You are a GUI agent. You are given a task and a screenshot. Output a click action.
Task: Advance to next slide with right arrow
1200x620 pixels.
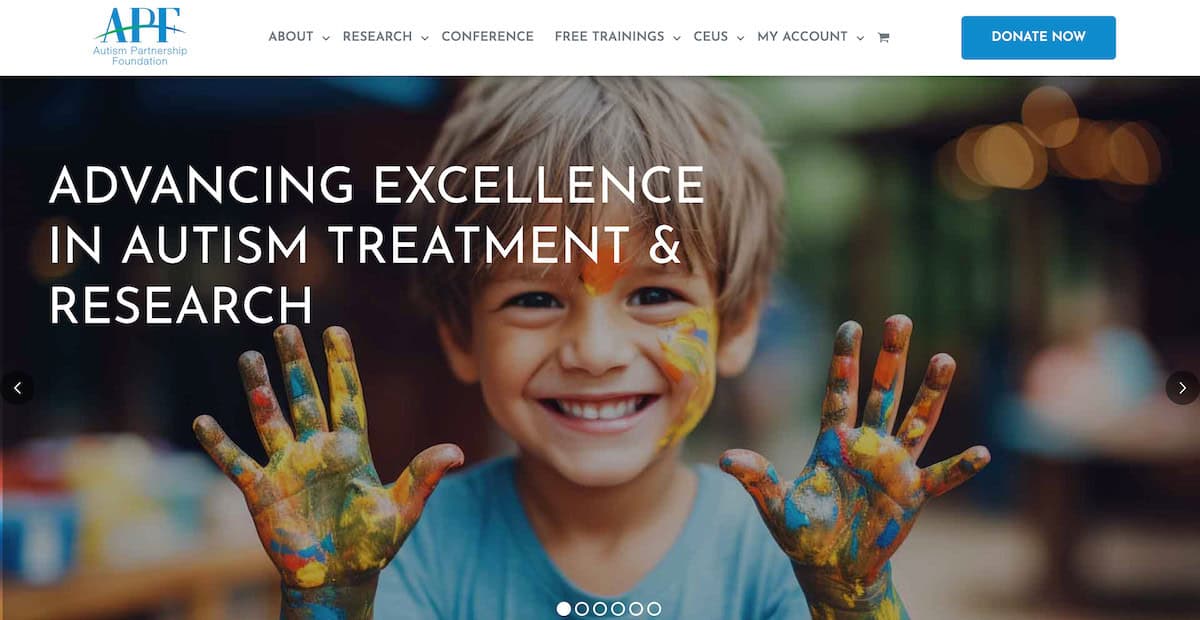click(1182, 388)
